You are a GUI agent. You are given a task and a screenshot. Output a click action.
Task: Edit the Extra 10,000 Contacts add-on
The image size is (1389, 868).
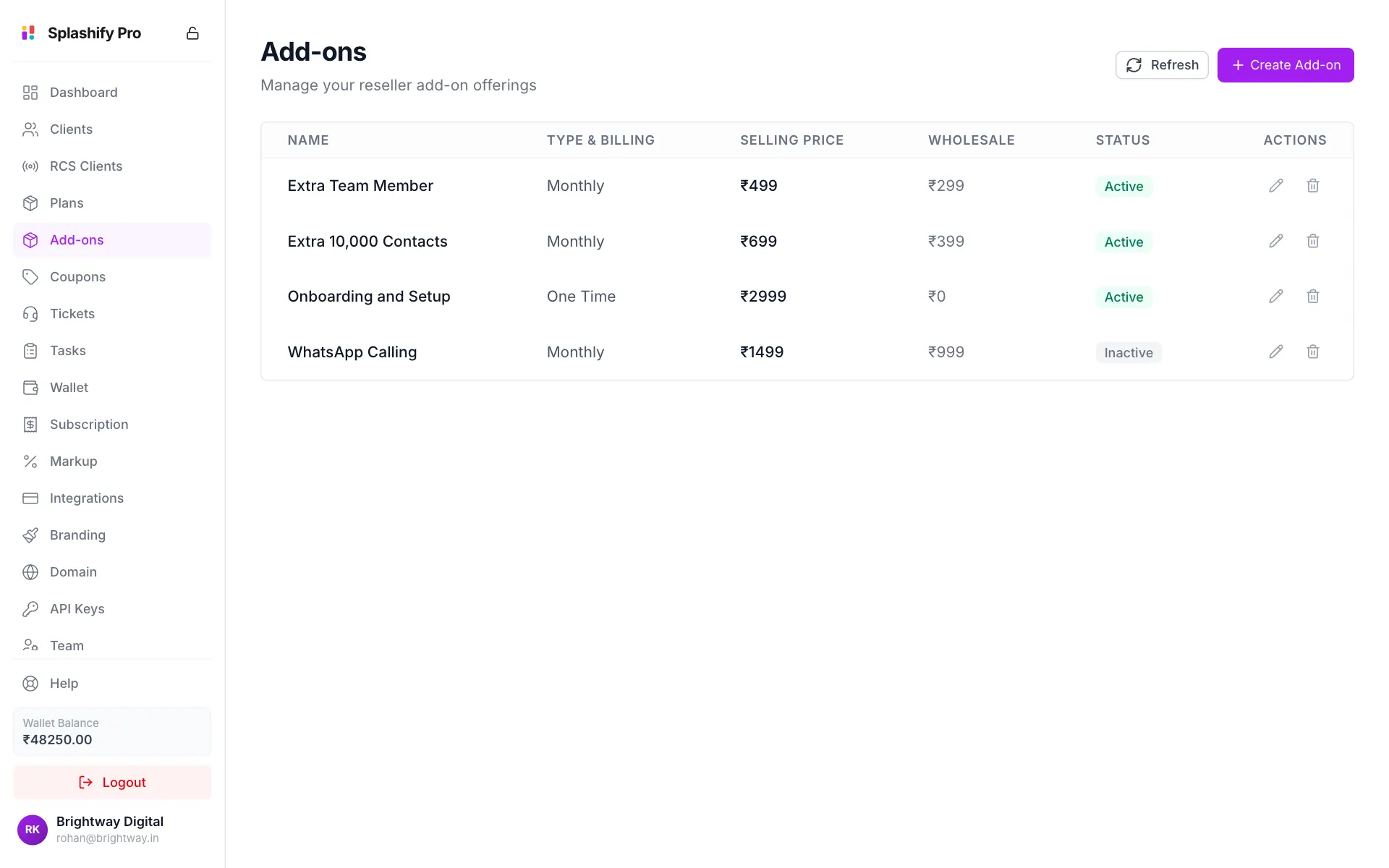coord(1276,241)
